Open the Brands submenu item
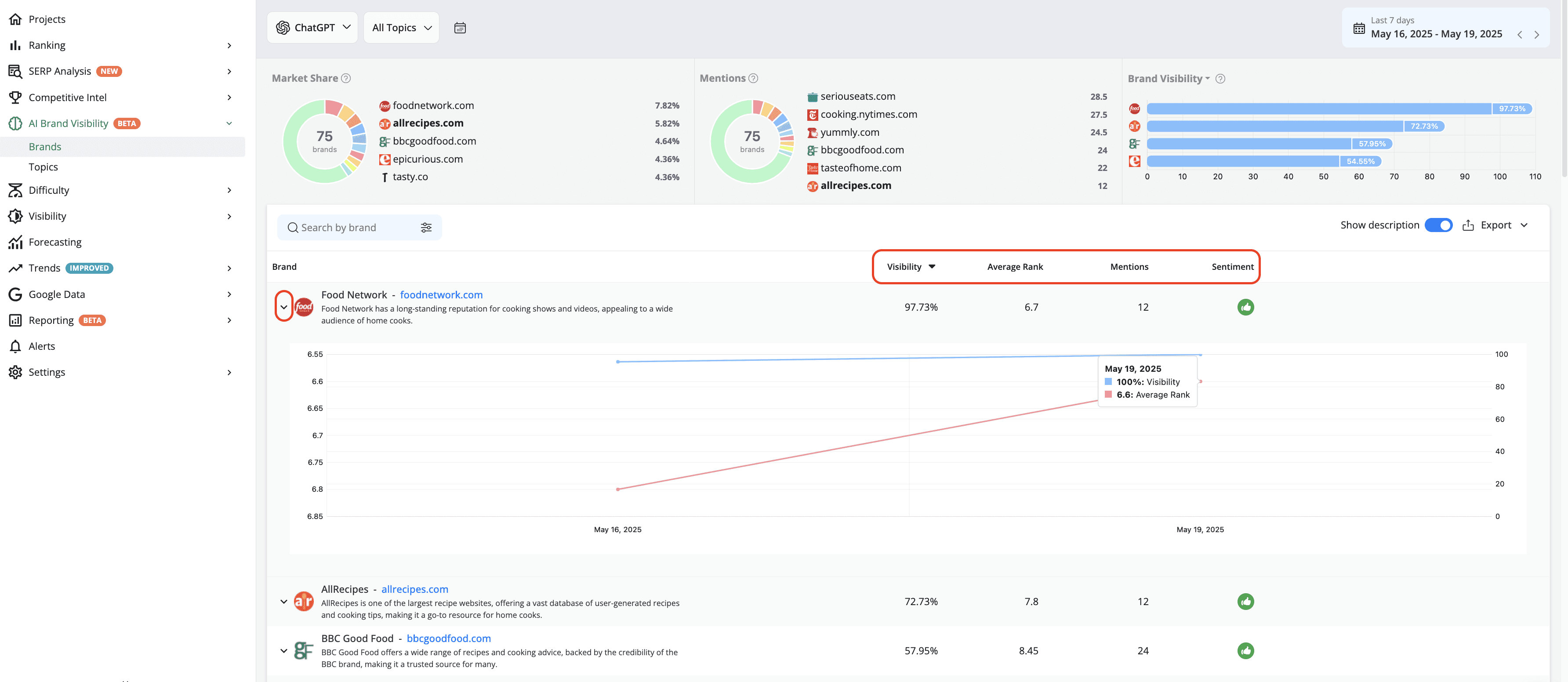This screenshot has width=1568, height=682. (122, 147)
